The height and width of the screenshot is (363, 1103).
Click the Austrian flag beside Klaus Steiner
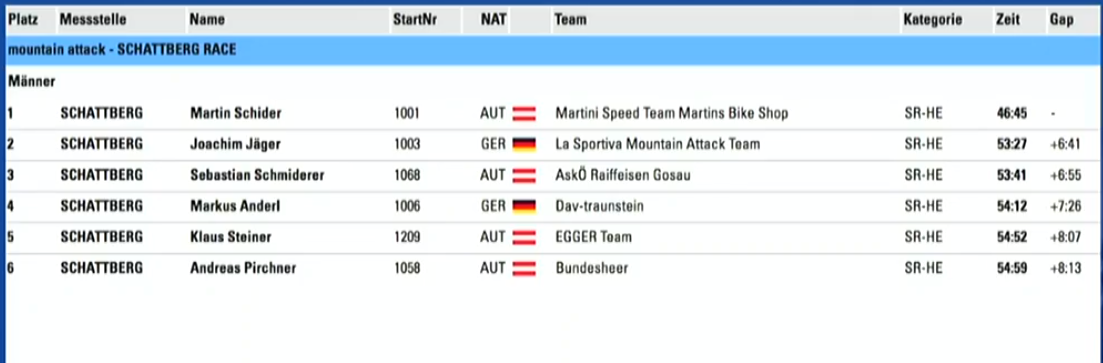click(524, 237)
